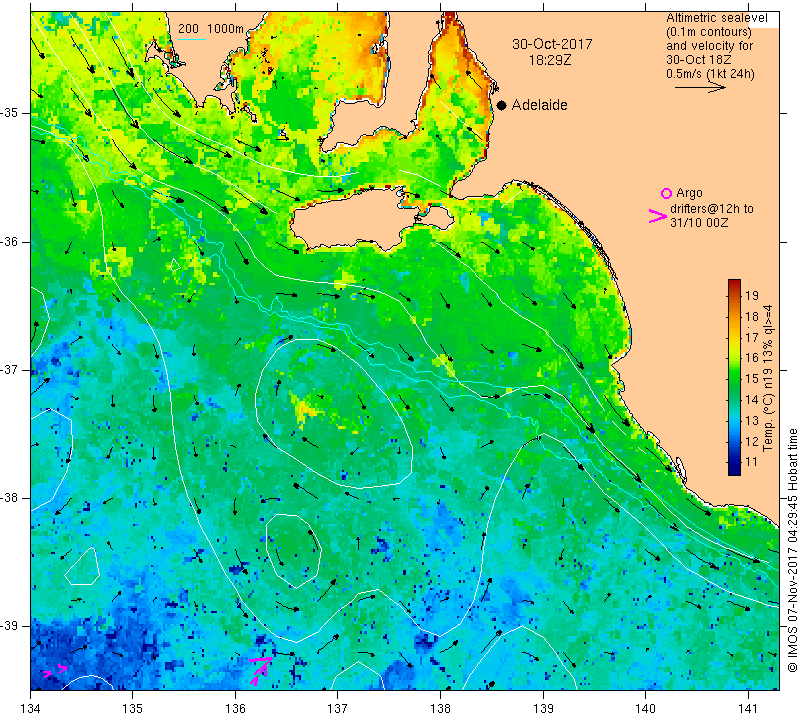The image size is (800, 720).
Task: Click the warm yellow patch inside the central eddy
Action: 305,408
